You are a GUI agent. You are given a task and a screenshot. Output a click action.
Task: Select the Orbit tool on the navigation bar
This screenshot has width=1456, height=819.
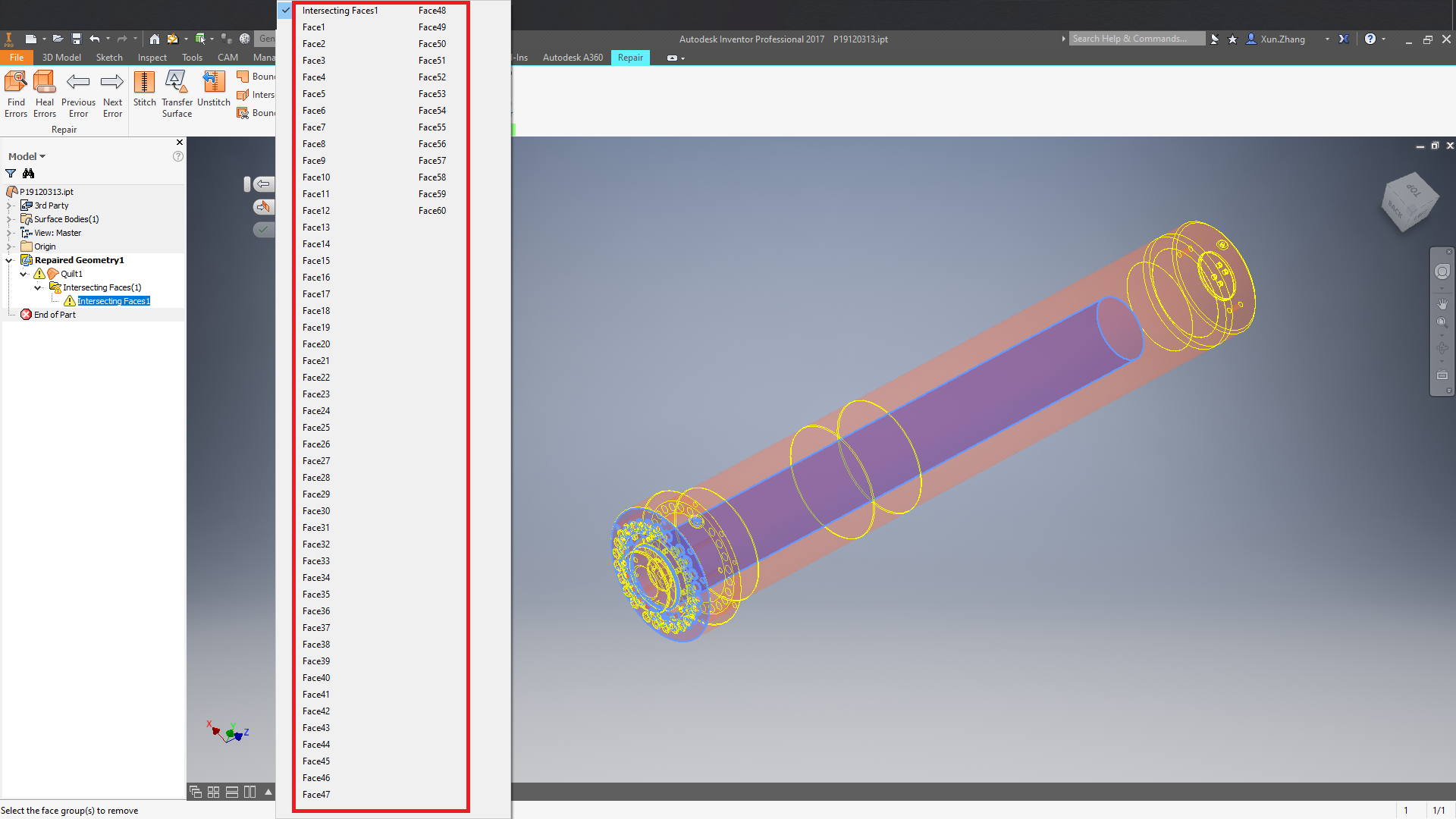1442,348
